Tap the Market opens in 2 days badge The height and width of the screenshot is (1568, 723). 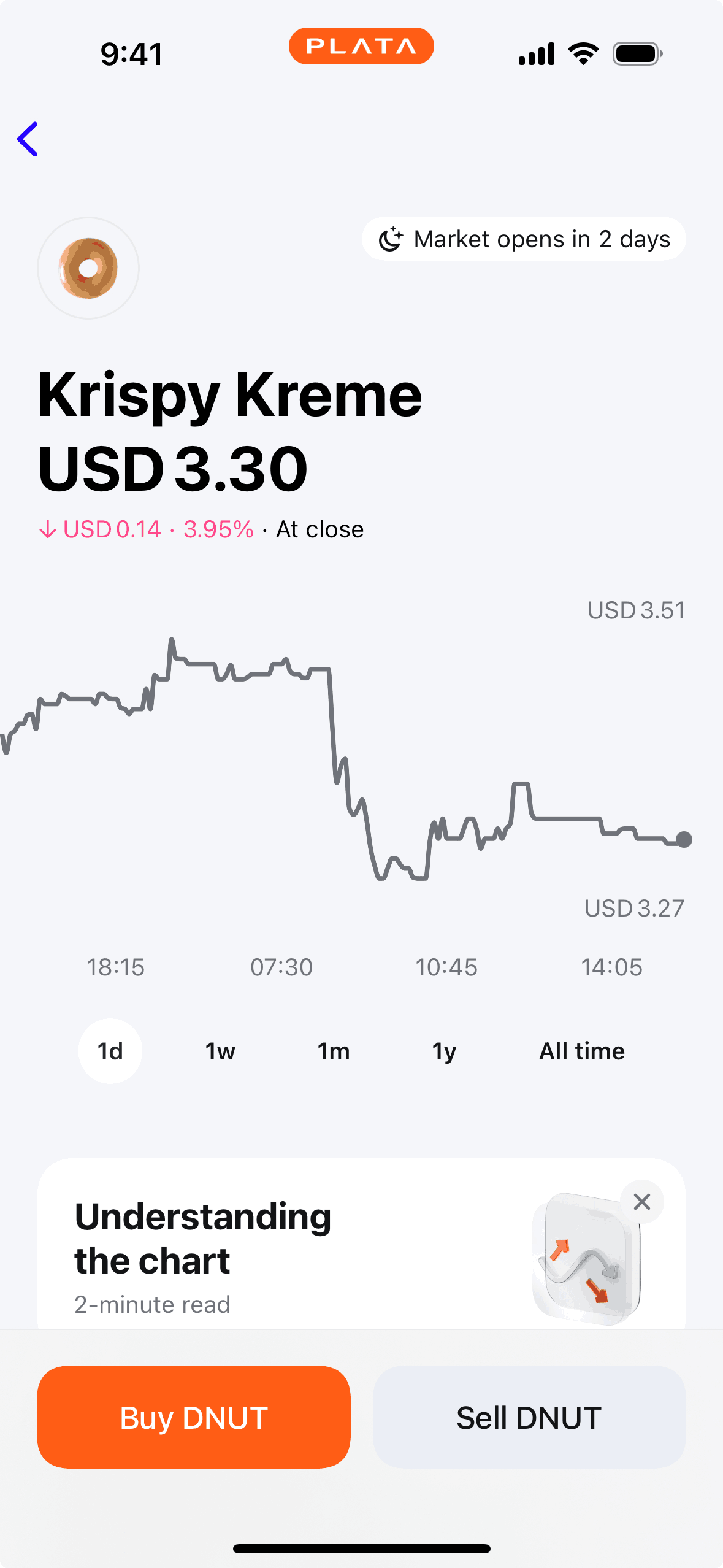coord(524,239)
